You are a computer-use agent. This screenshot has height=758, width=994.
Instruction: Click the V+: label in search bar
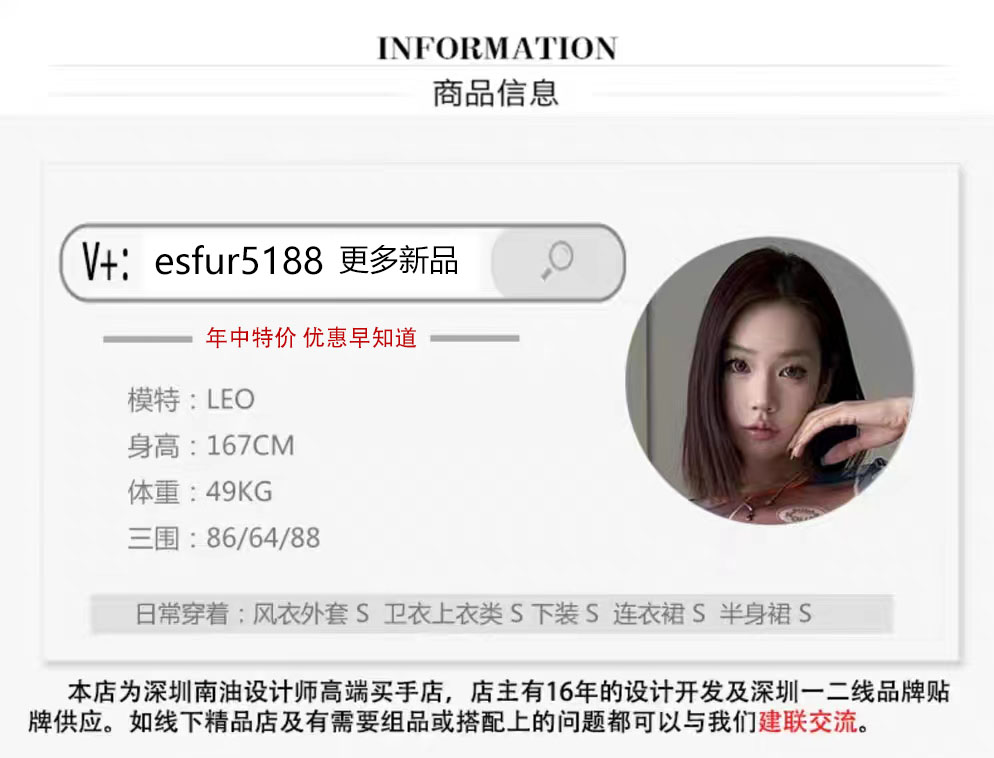click(x=106, y=261)
